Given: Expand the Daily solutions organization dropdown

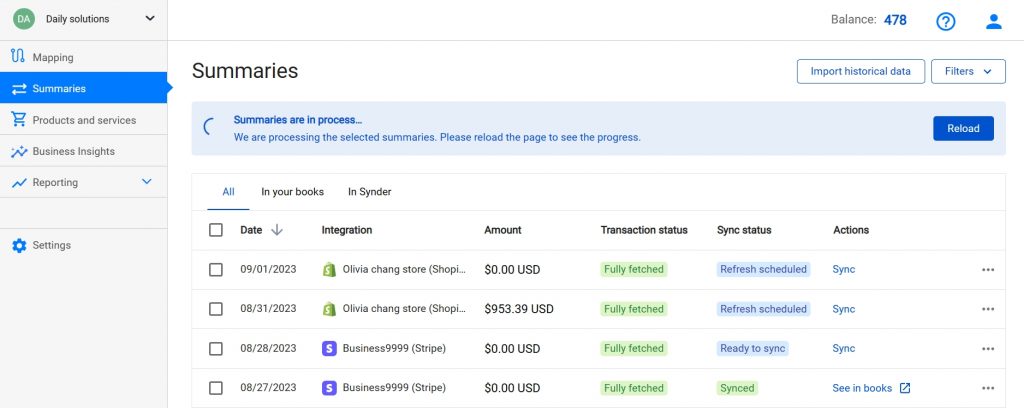Looking at the screenshot, I should 150,19.
